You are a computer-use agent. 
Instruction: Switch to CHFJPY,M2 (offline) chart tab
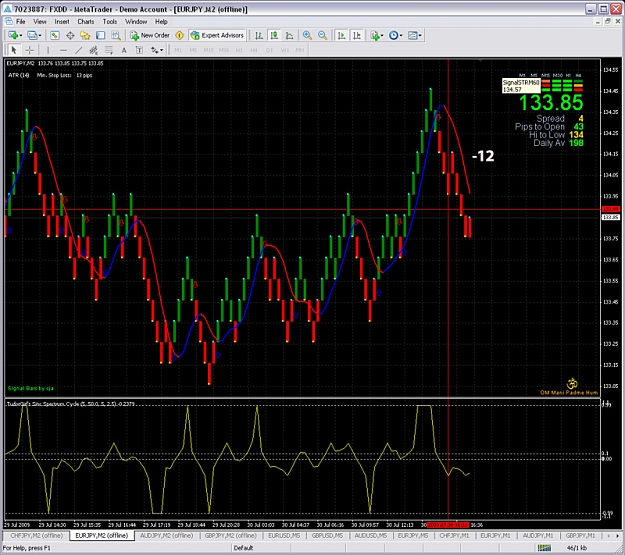point(36,535)
